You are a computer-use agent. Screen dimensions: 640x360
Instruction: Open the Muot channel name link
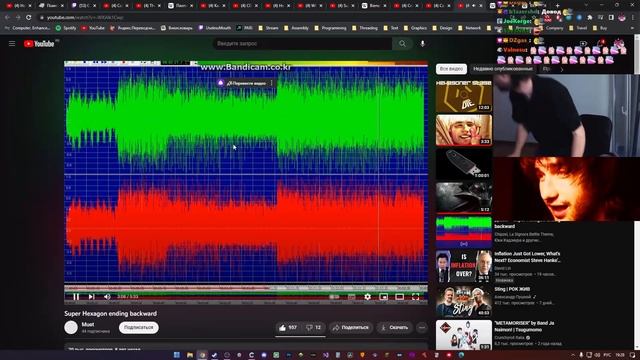pyautogui.click(x=88, y=324)
